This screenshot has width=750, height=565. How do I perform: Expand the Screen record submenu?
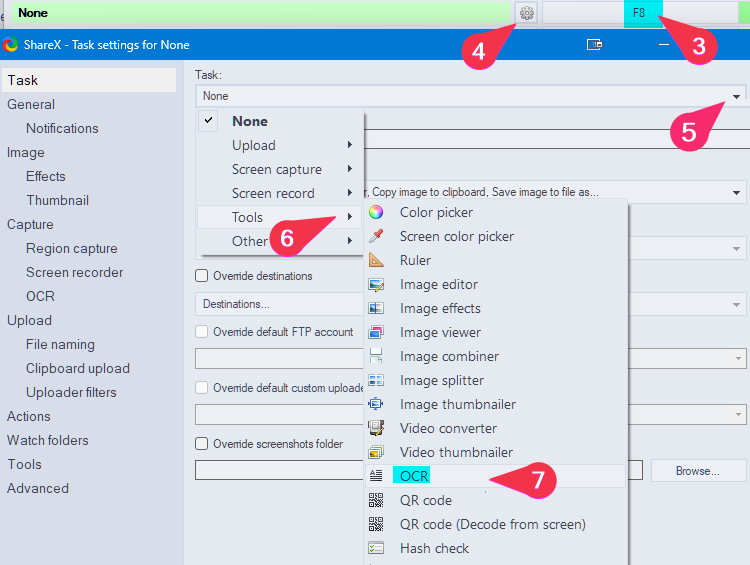tap(280, 193)
